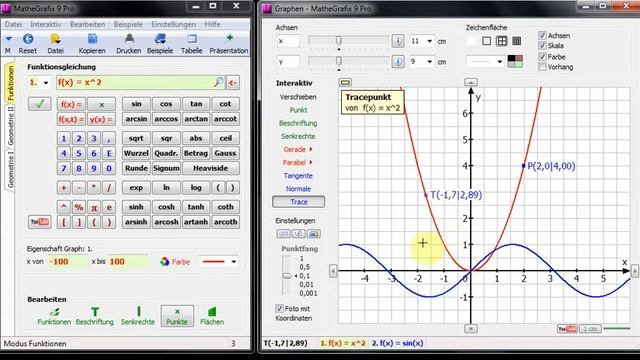640x360 pixels.
Task: Click the x-axis info button
Action: tap(398, 41)
